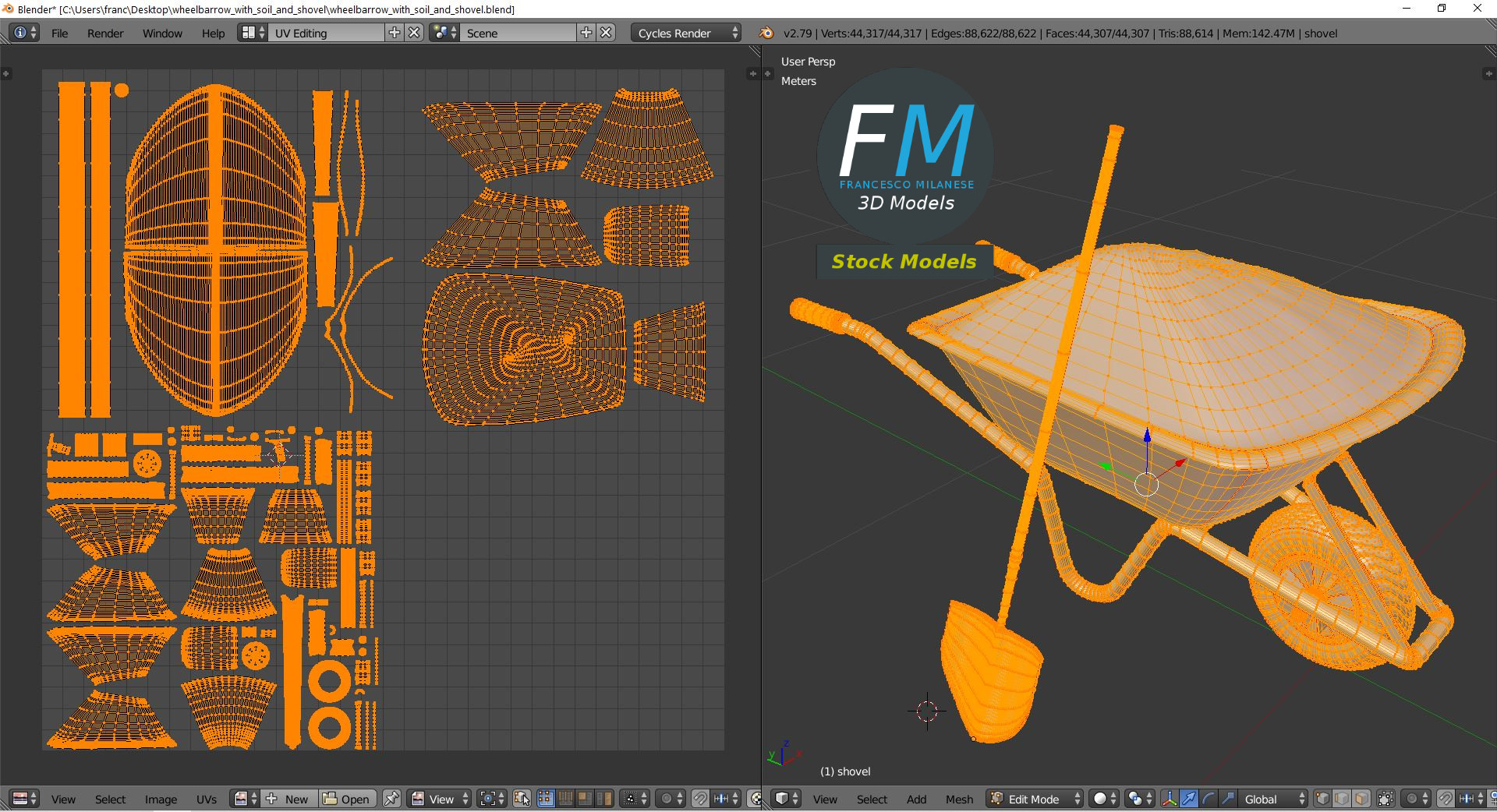Image resolution: width=1497 pixels, height=812 pixels.
Task: Open the Image menu
Action: pos(161,800)
